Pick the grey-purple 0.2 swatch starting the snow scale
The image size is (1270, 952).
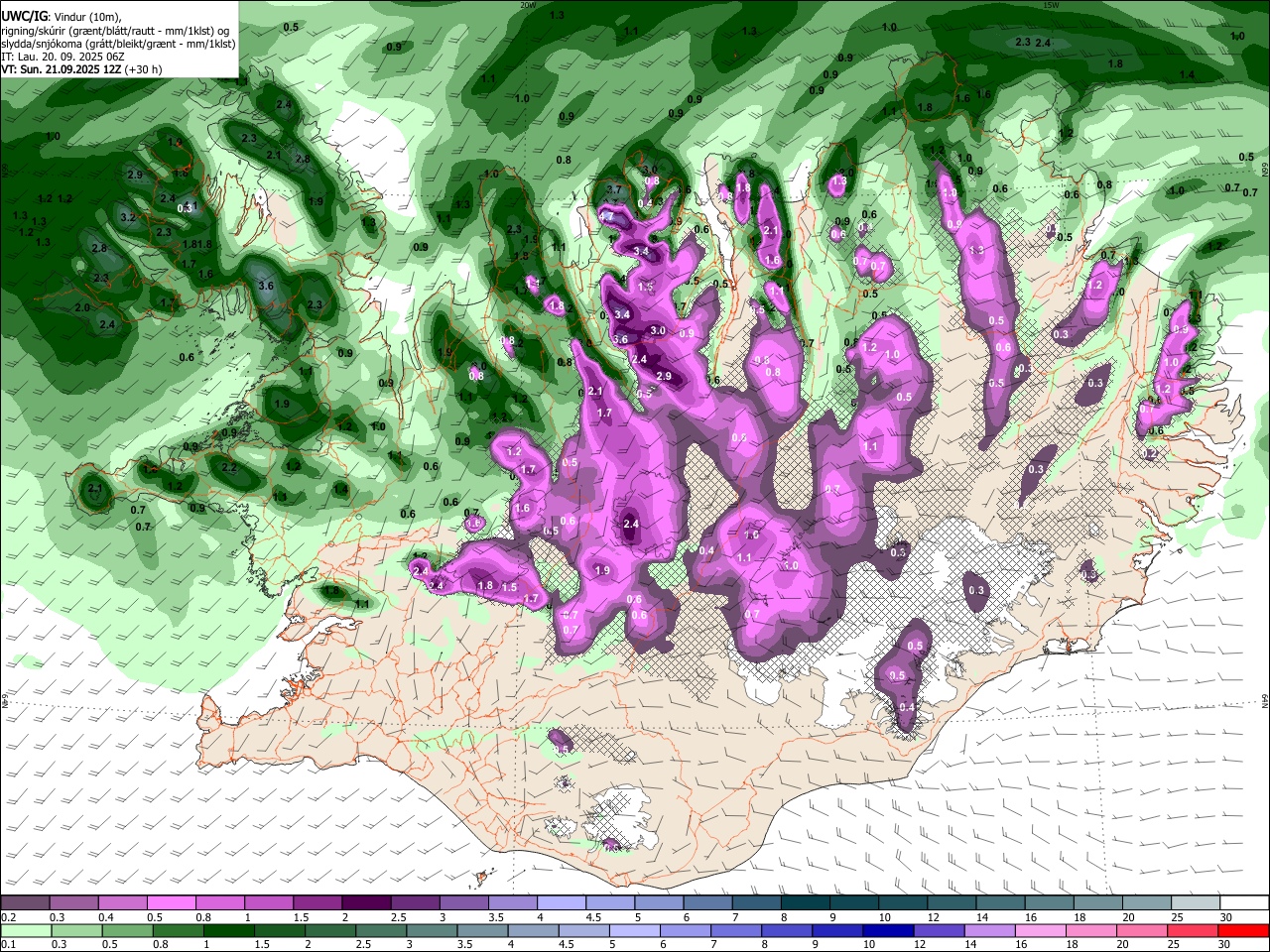[25, 902]
